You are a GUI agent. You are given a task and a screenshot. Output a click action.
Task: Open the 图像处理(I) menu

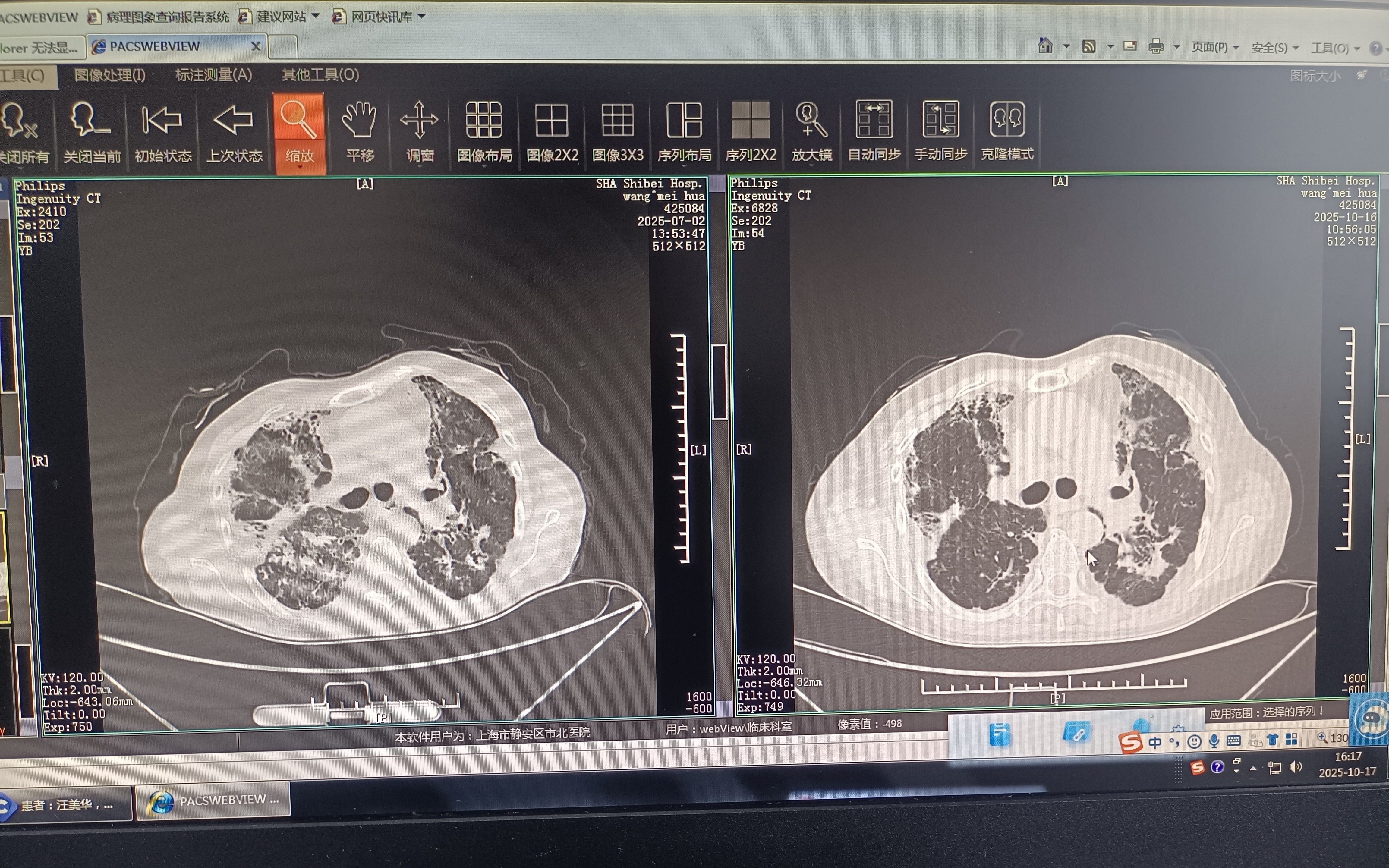tap(110, 75)
